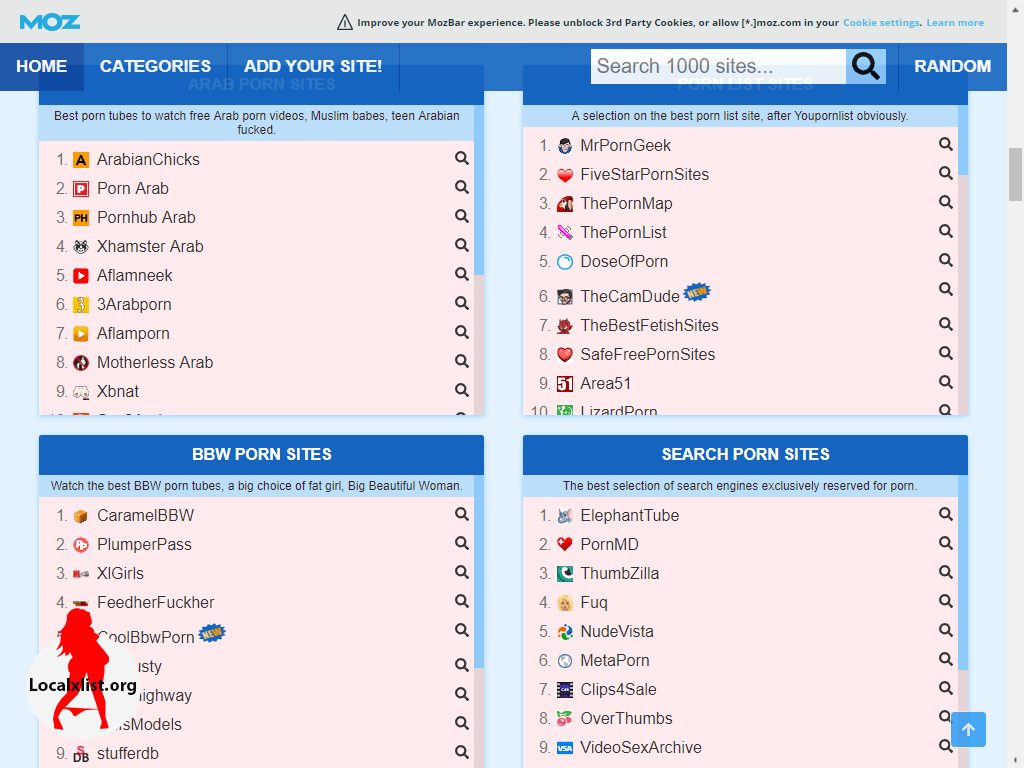The width and height of the screenshot is (1024, 768).
Task: Open the CATEGORIES menu
Action: [x=155, y=67]
